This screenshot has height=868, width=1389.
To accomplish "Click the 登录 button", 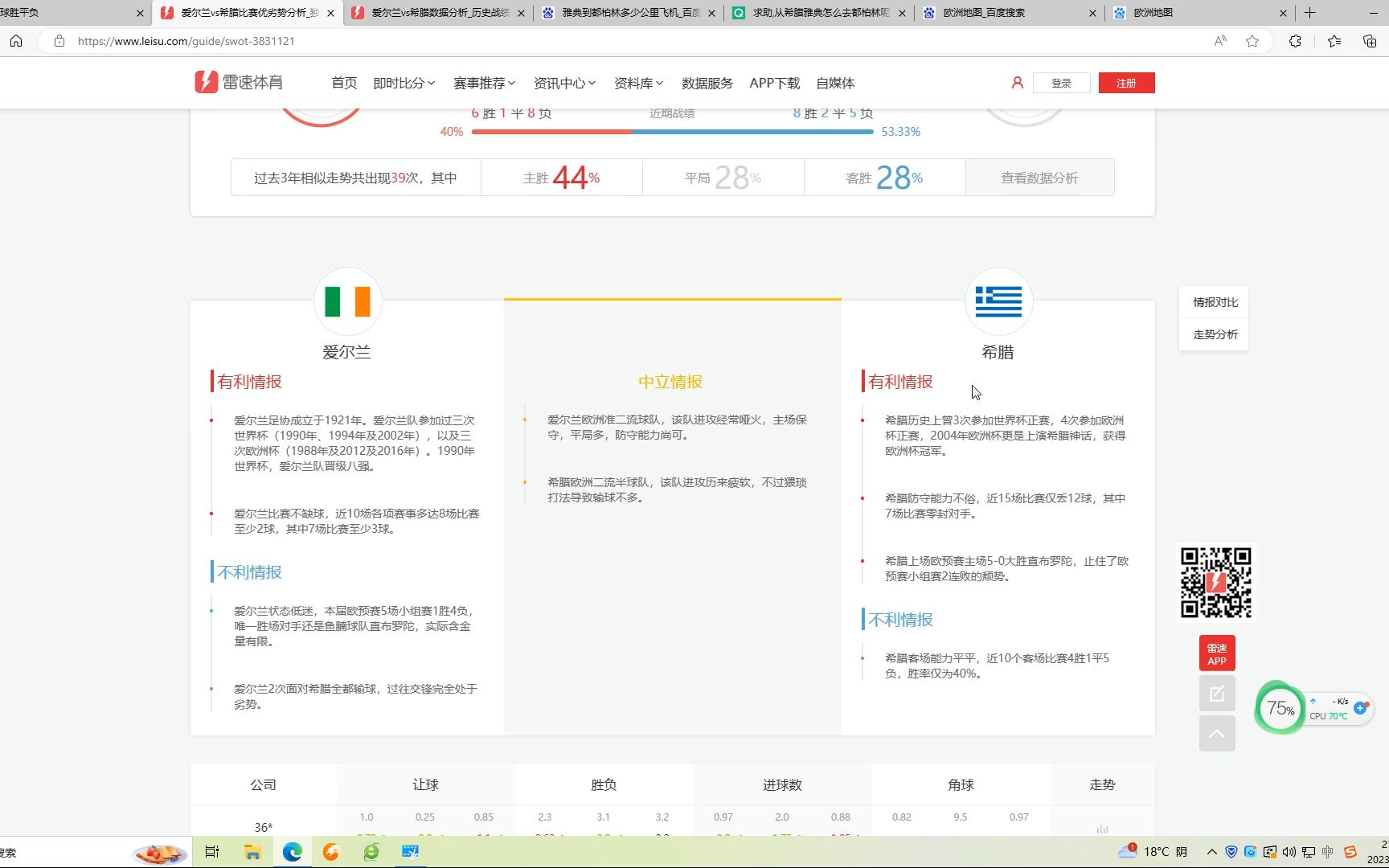I will 1061,83.
